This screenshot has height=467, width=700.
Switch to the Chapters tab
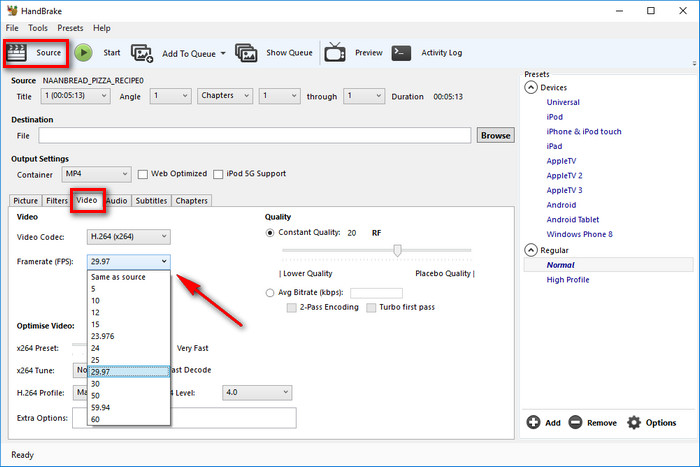(x=192, y=201)
